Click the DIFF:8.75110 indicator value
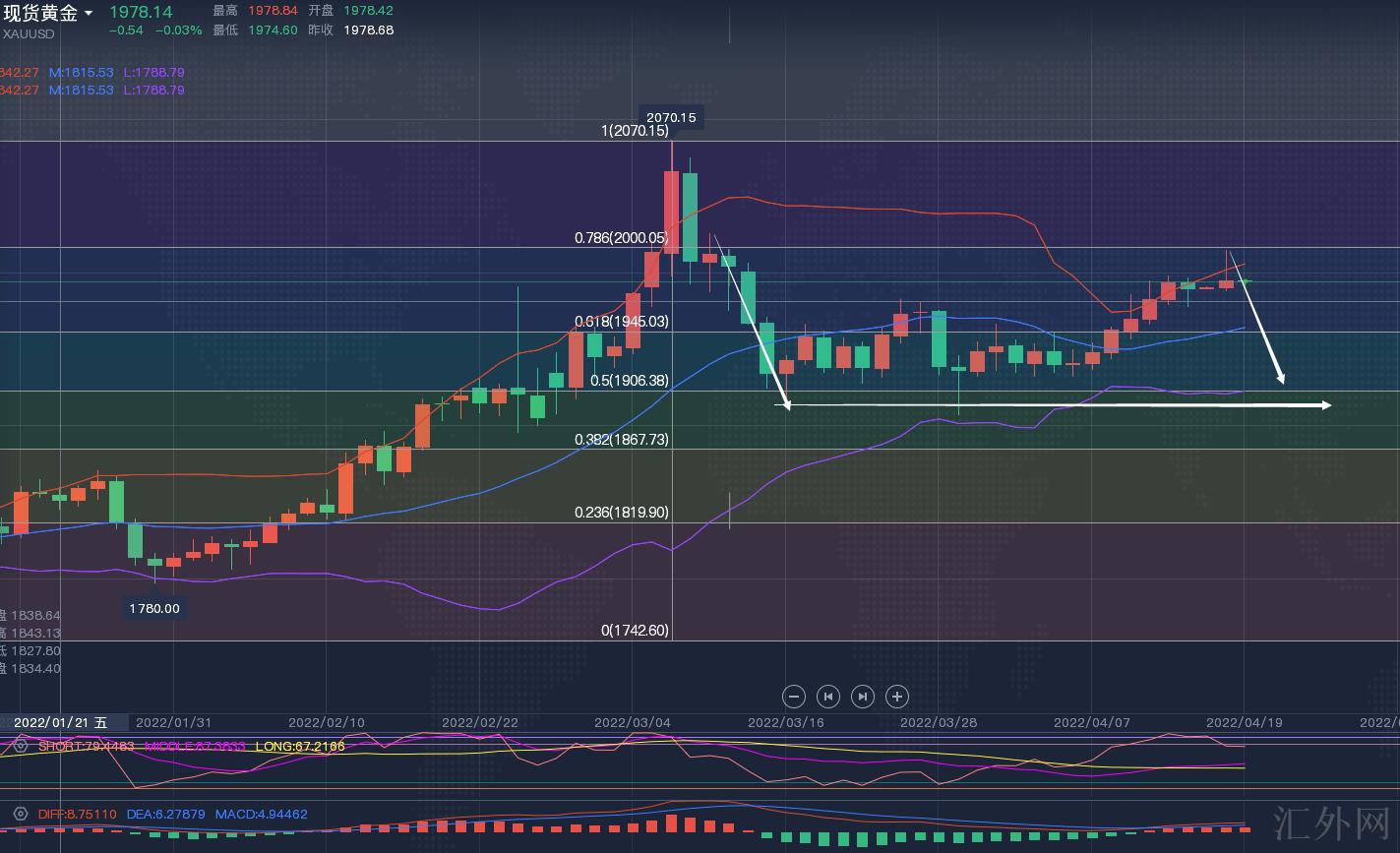The height and width of the screenshot is (853, 1400). point(77,815)
